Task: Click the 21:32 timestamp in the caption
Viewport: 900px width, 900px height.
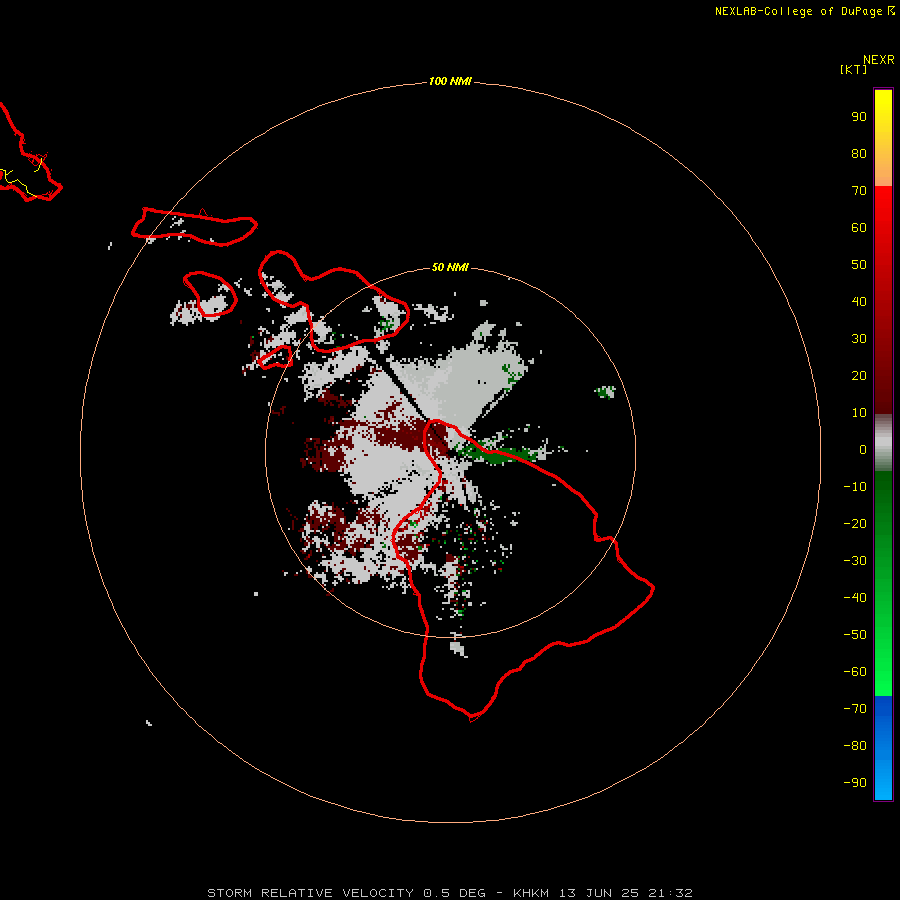Action: click(x=670, y=893)
